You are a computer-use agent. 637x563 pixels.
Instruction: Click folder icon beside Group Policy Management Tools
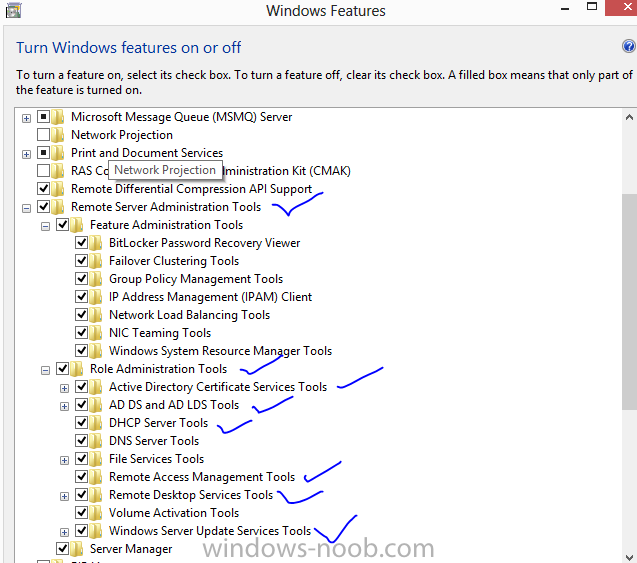[x=95, y=279]
